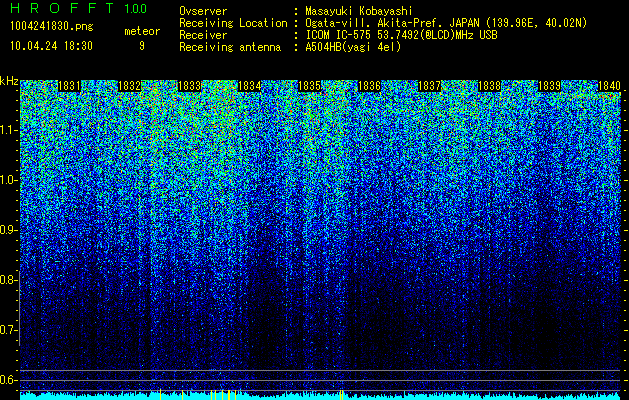Click the HROFFT program title
Viewport: 629px width, 400px height.
[x=62, y=8]
